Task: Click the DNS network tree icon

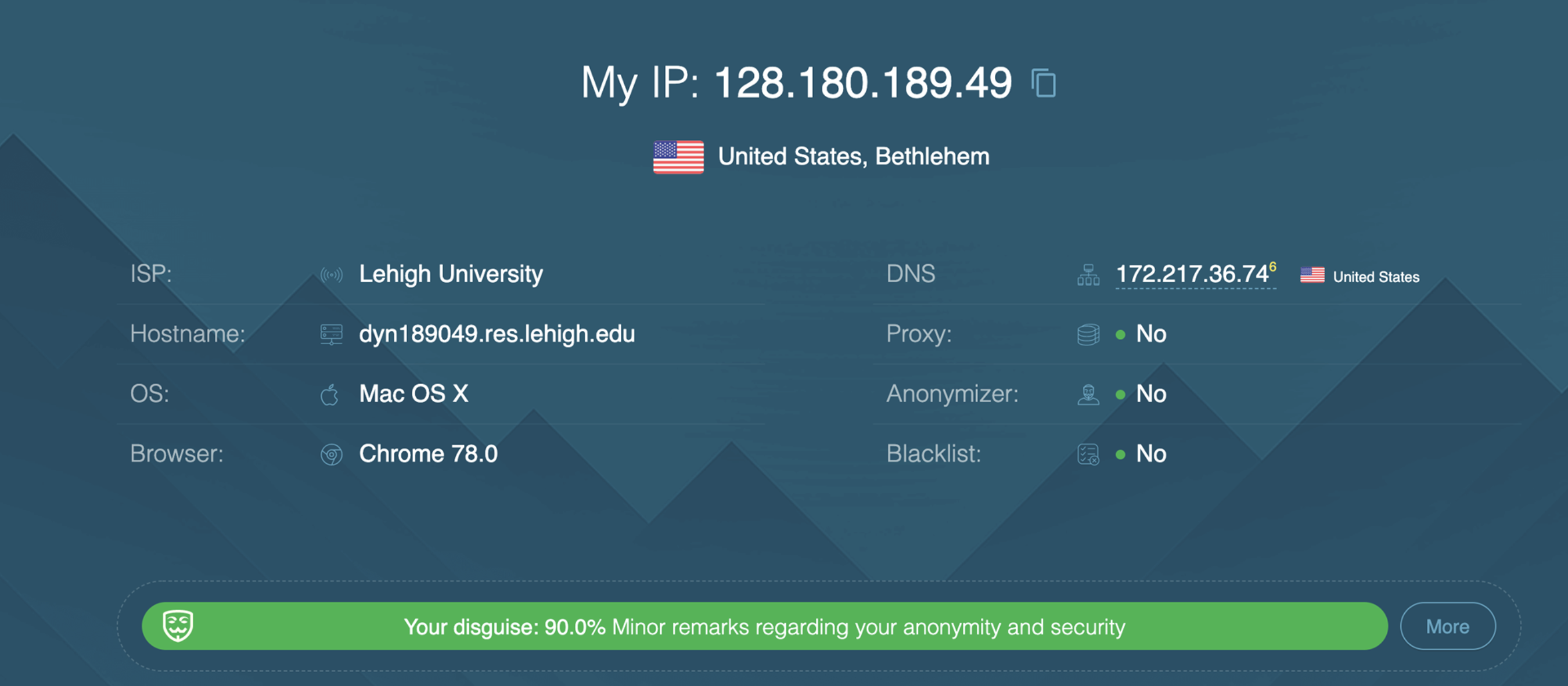Action: click(1088, 275)
